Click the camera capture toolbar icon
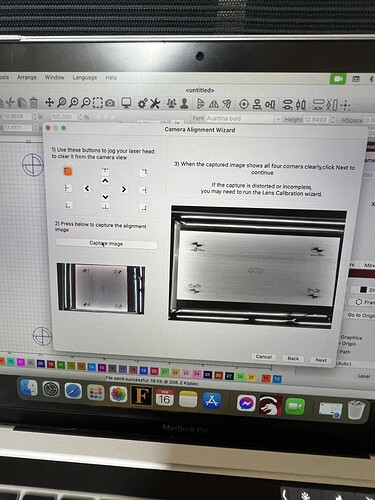 (x=110, y=103)
